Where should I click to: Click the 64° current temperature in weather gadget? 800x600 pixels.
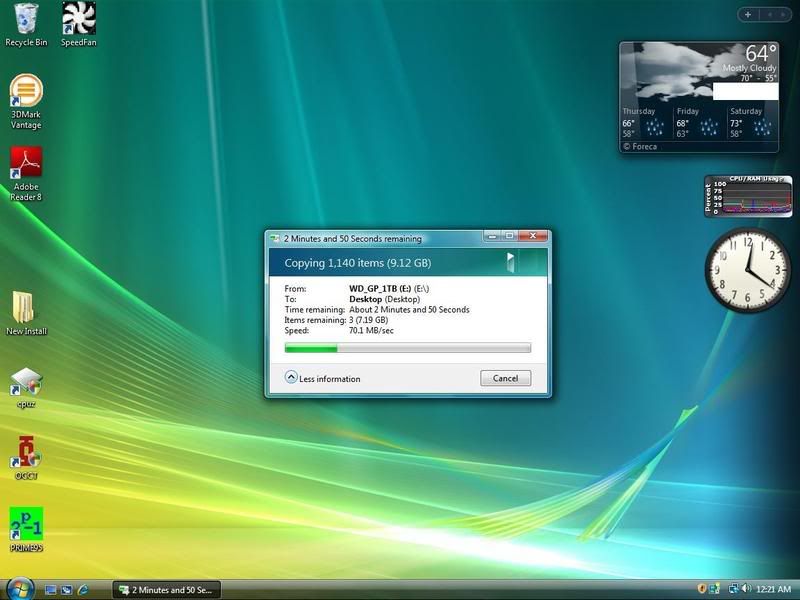point(761,53)
